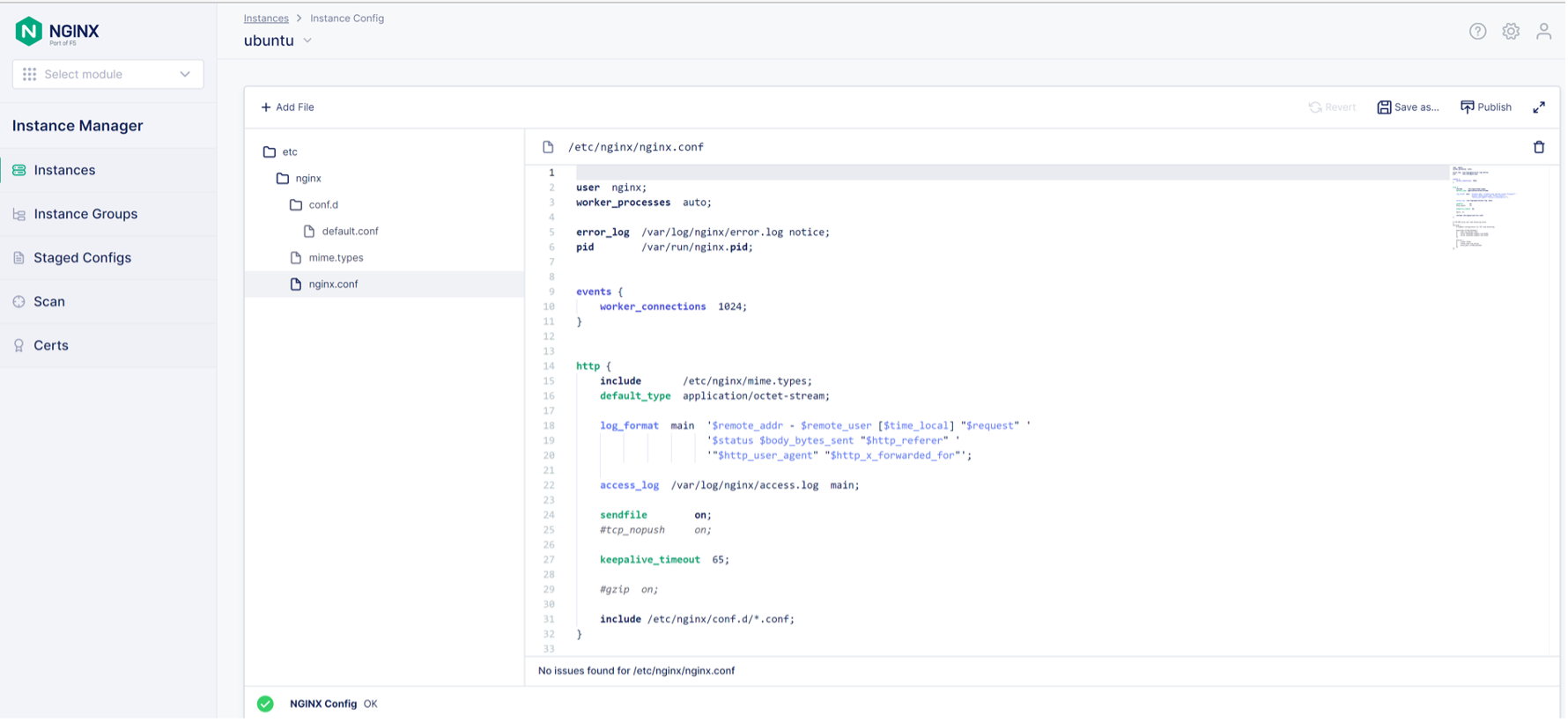Open the Select module dropdown

coord(107,75)
